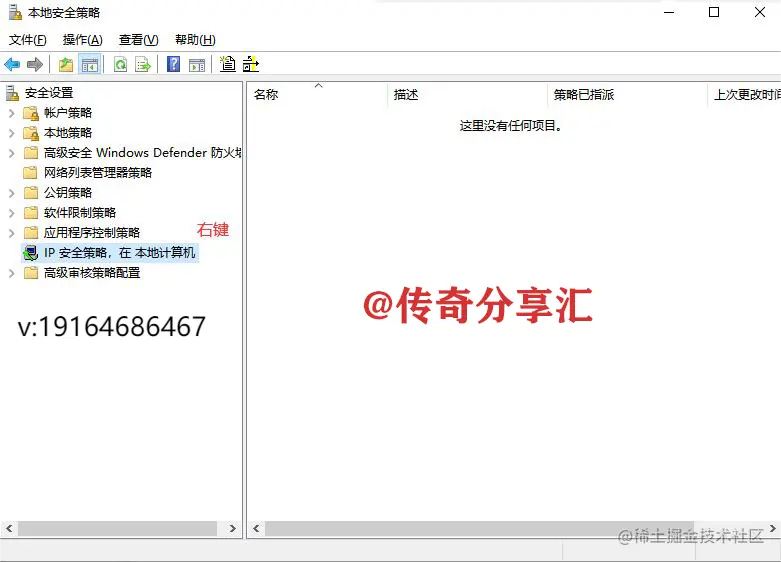Click the Up one level folder icon

point(66,64)
